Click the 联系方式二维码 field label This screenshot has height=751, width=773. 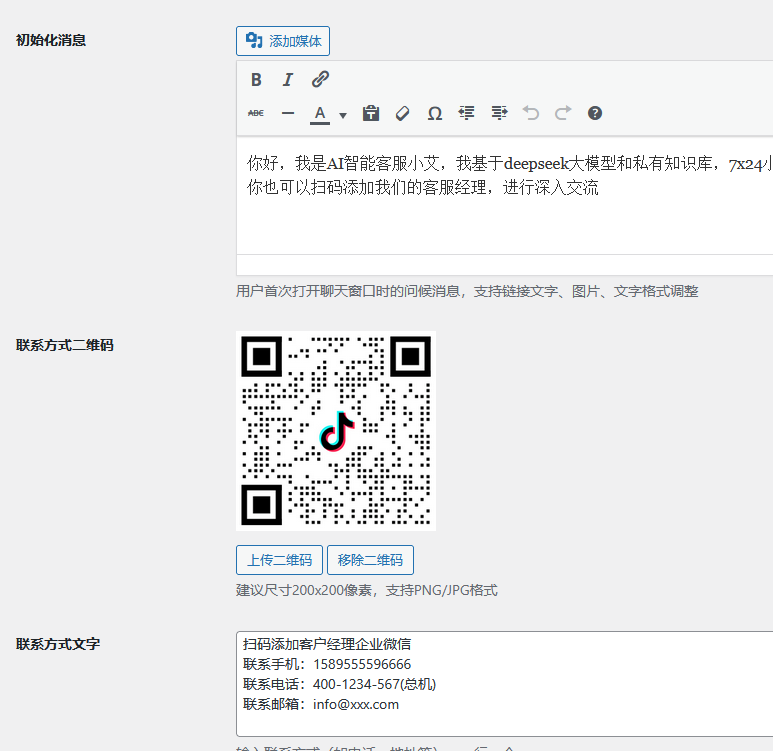click(x=65, y=345)
